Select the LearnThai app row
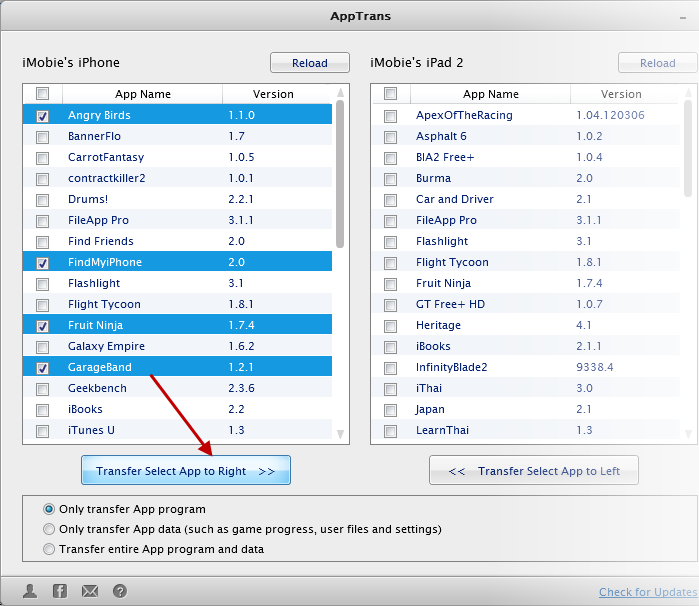Viewport: 699px width, 606px height. pos(526,430)
